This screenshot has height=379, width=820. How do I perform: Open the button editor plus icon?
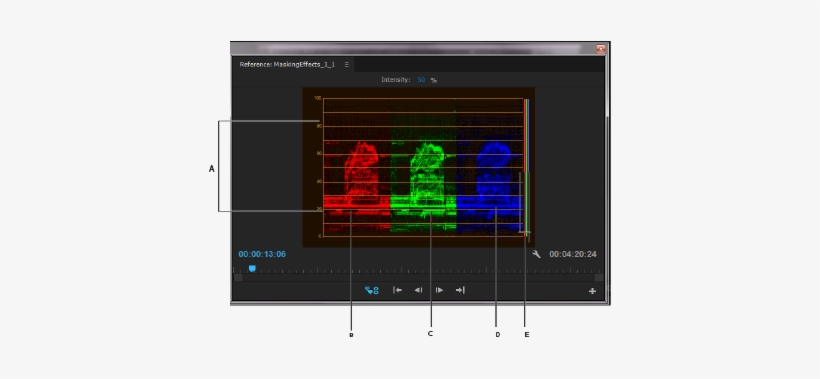[592, 291]
